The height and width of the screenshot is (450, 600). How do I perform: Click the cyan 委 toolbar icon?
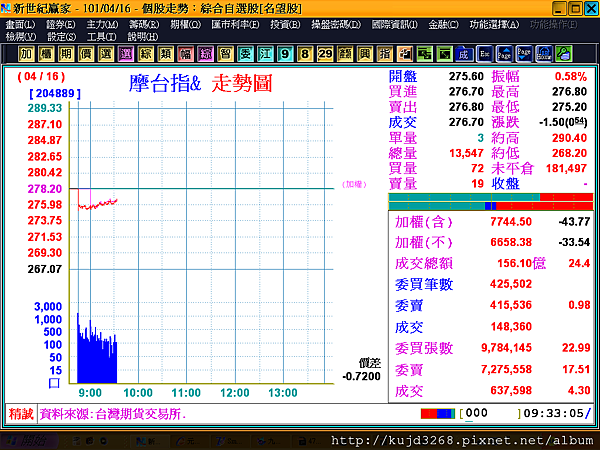click(245, 54)
